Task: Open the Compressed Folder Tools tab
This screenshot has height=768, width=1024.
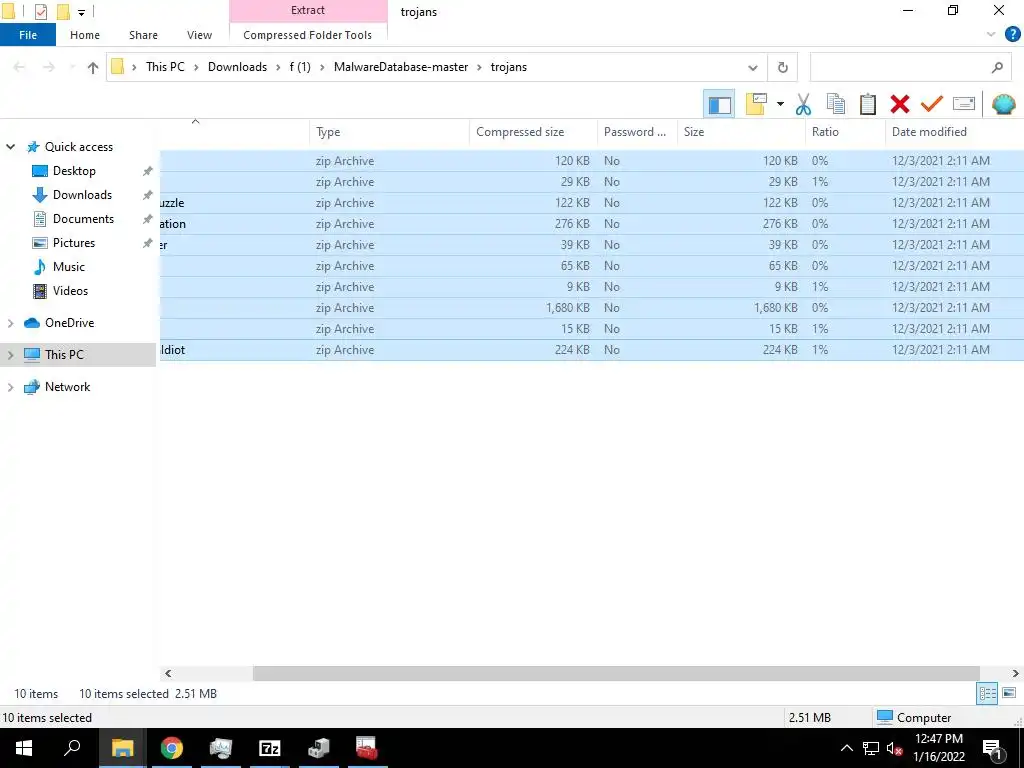Action: (x=308, y=35)
